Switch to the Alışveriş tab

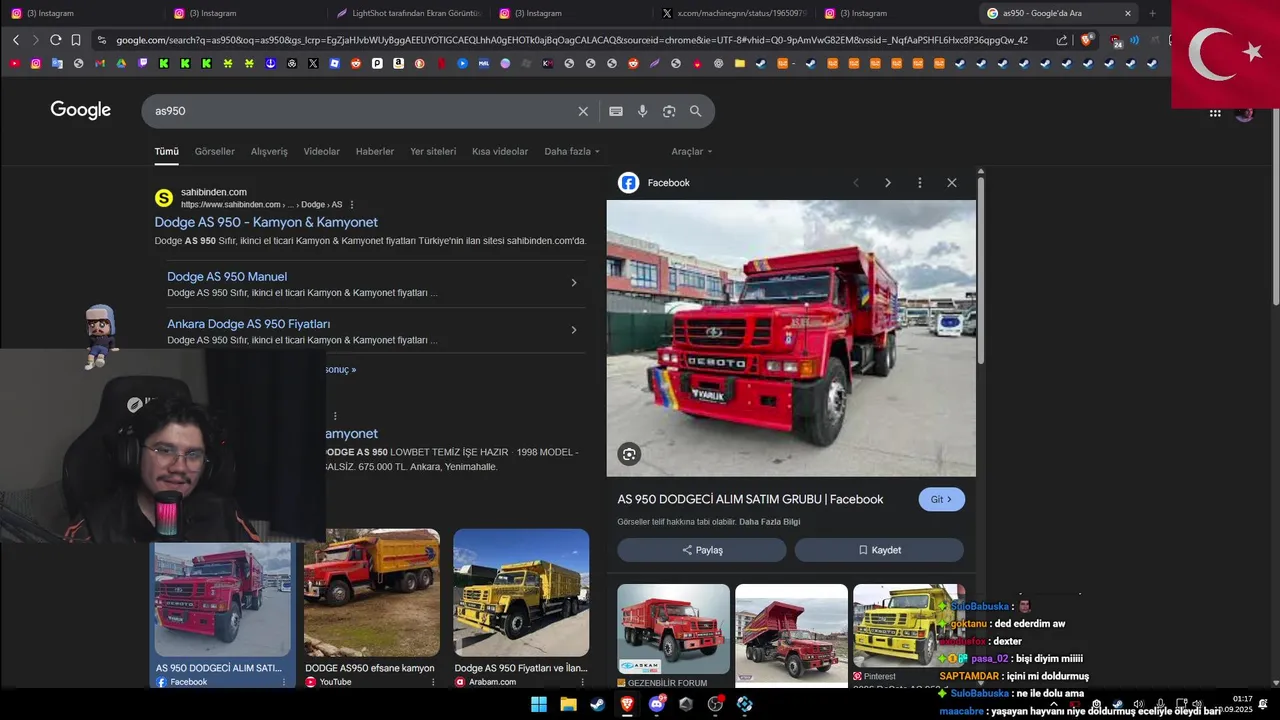point(269,152)
